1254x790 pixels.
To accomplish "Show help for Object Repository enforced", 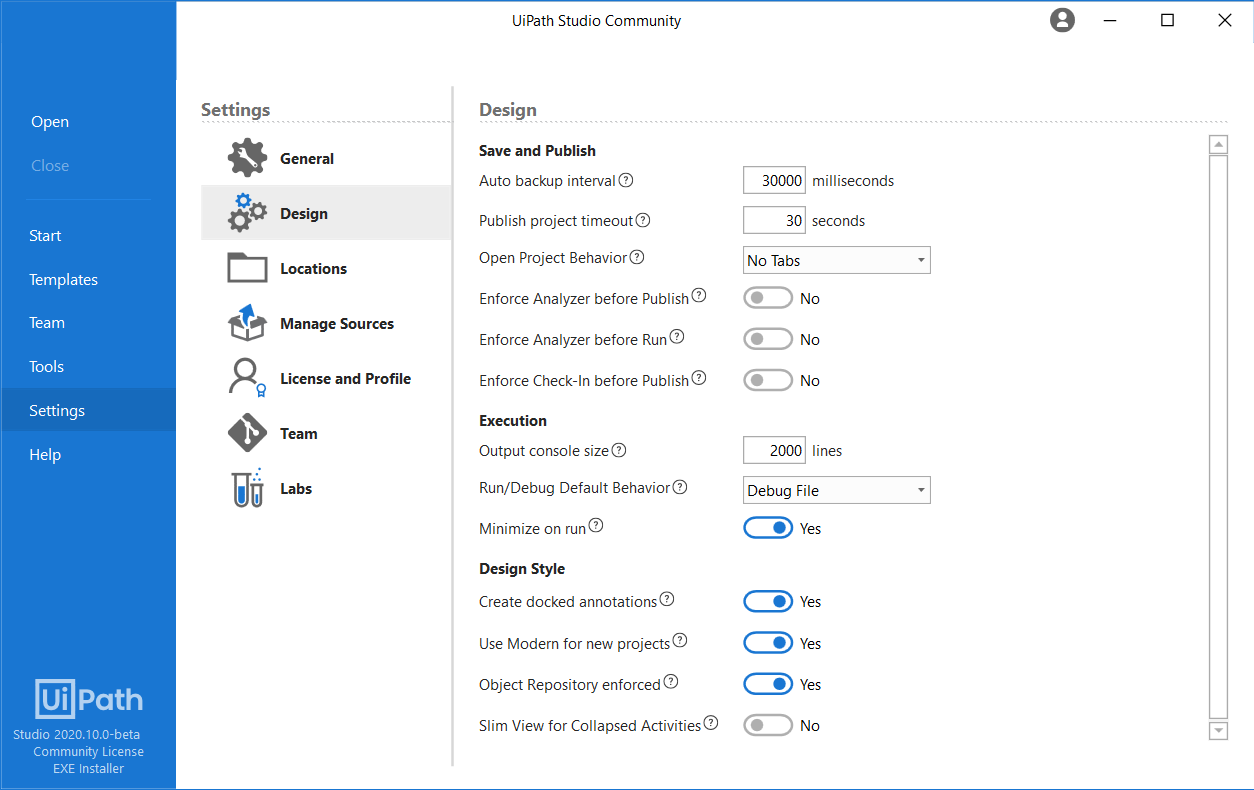I will (x=671, y=682).
